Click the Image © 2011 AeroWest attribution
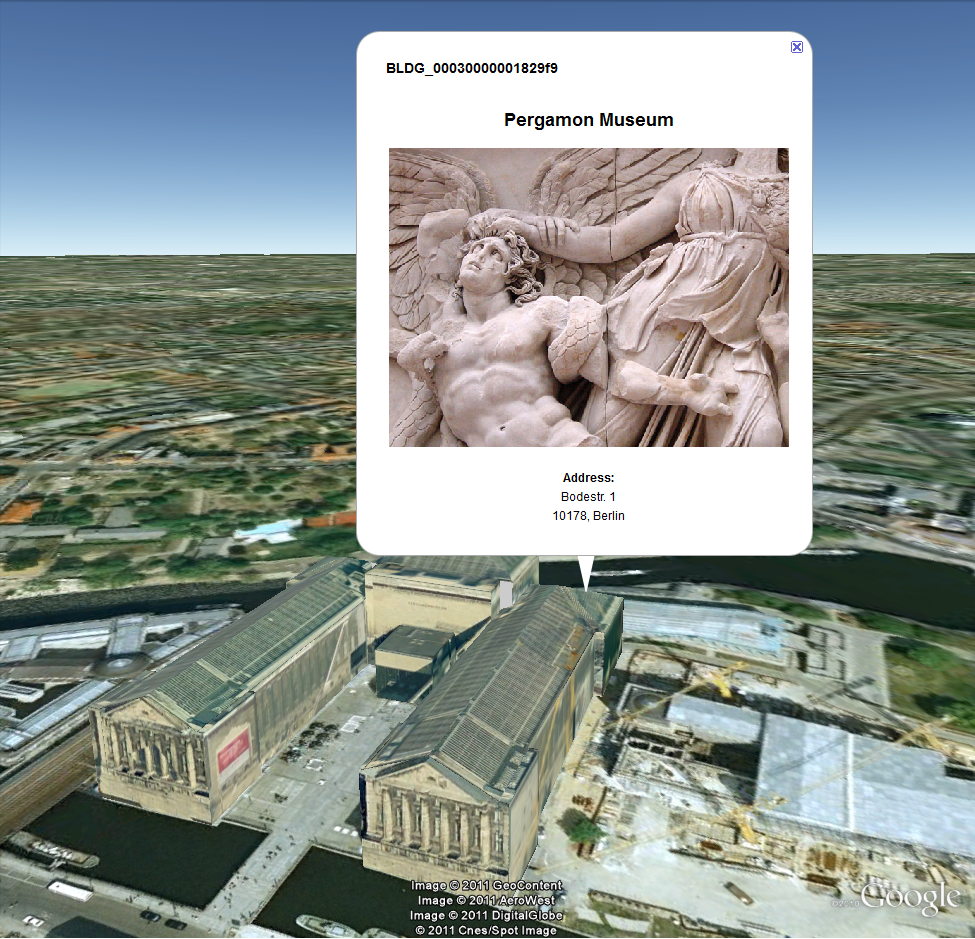Viewport: 975px width, 939px height. point(486,900)
